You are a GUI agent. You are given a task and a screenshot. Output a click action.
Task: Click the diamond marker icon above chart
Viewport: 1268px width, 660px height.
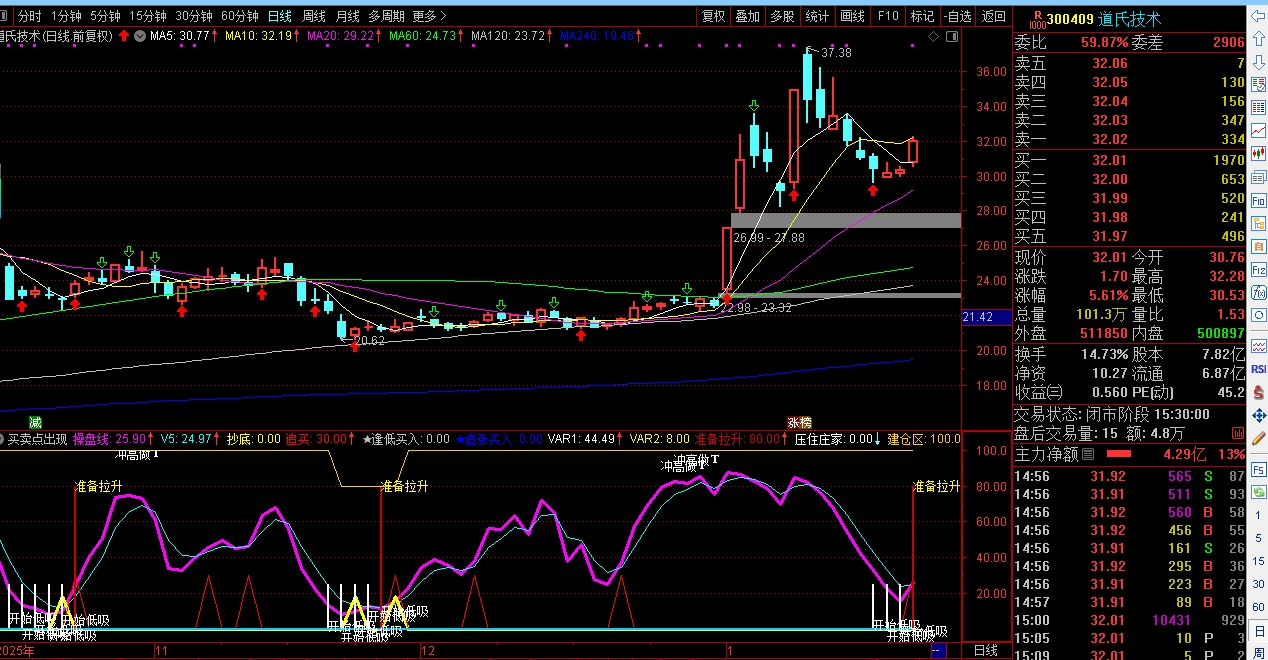(933, 36)
